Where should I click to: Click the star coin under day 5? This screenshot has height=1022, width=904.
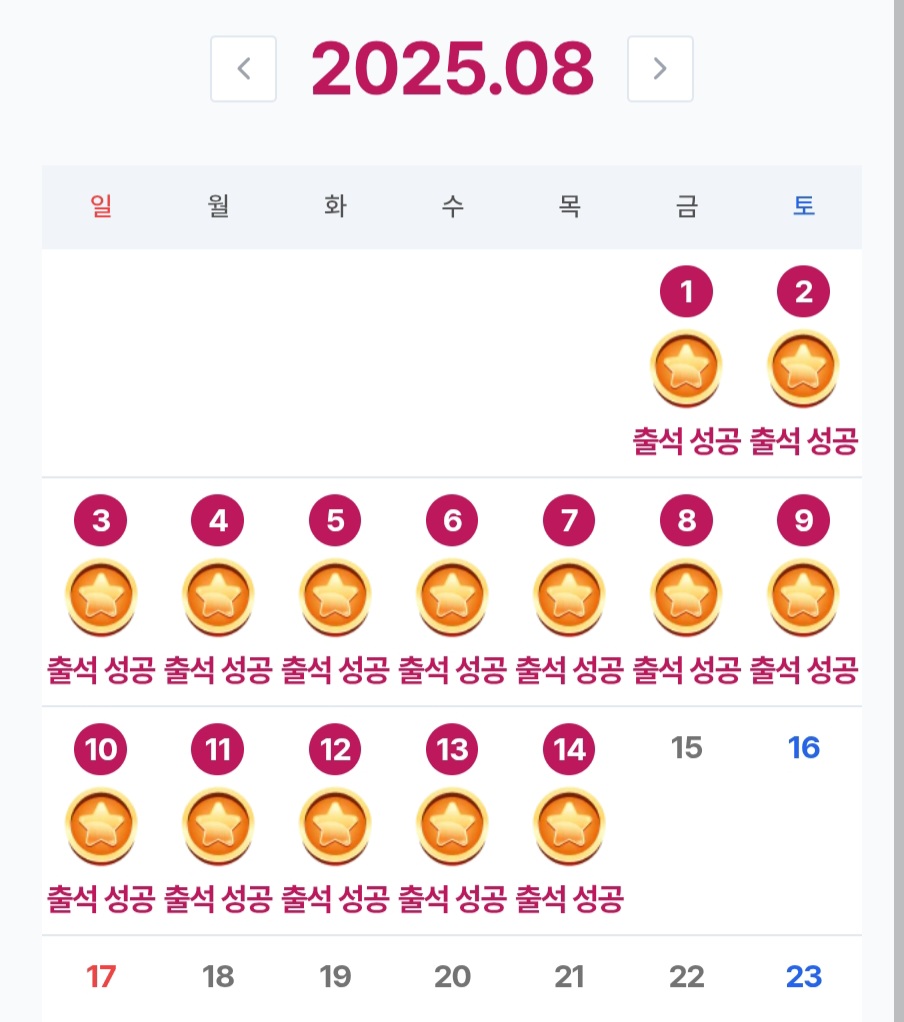coord(335,596)
